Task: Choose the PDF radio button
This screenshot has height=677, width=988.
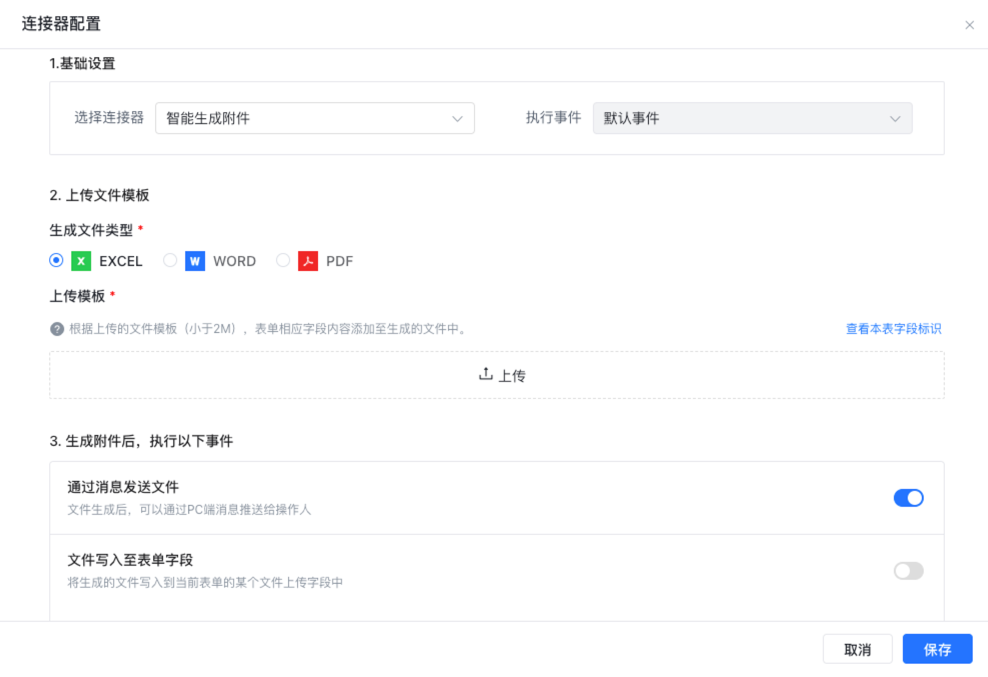Action: (x=283, y=260)
